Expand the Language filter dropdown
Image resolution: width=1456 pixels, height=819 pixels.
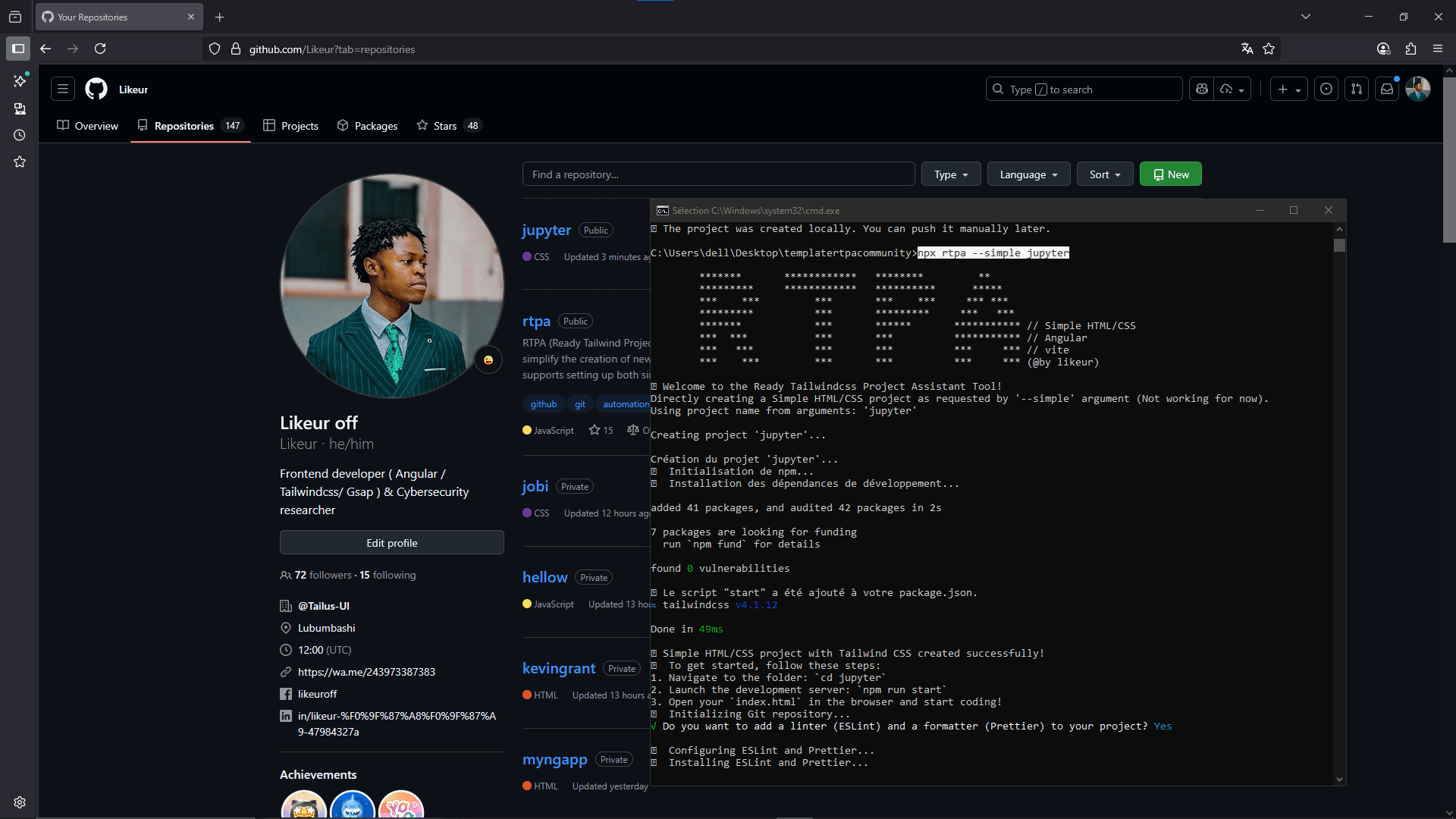(x=1028, y=174)
